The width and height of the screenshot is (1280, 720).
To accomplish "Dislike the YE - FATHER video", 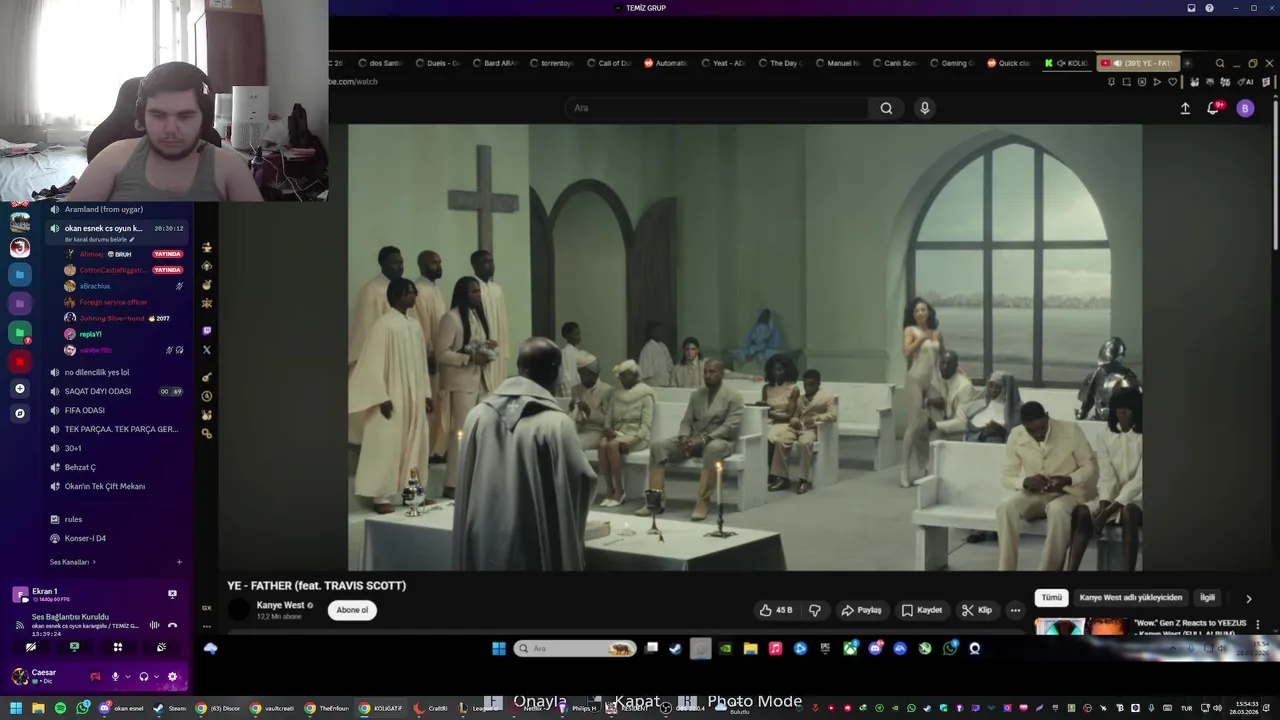I will pos(815,610).
